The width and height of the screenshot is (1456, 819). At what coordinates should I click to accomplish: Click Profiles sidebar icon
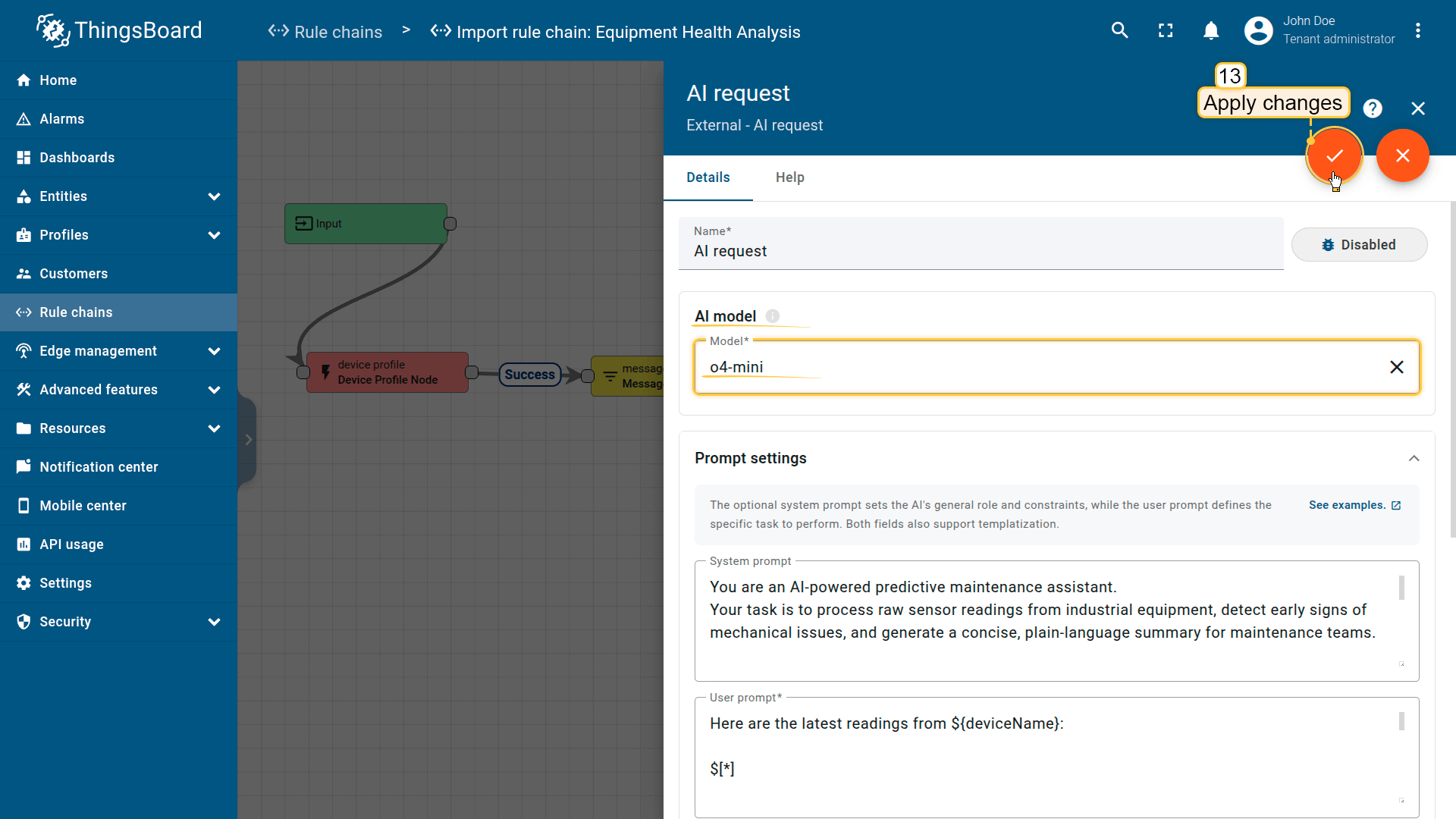point(24,235)
